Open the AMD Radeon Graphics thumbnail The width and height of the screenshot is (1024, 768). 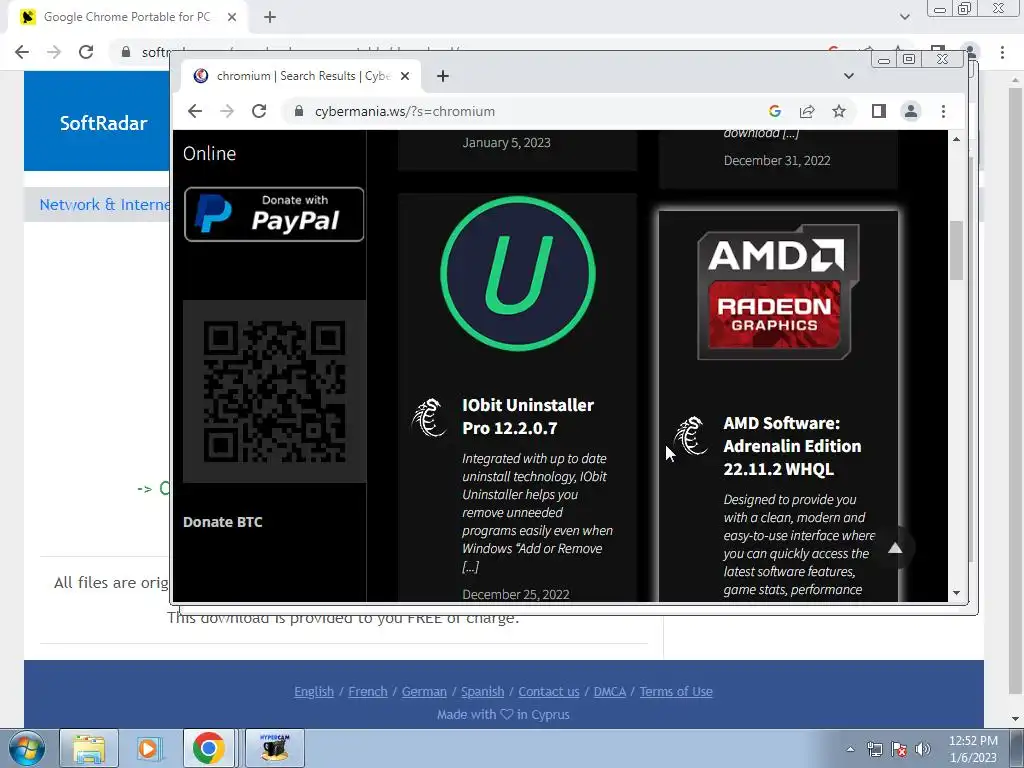tap(778, 292)
